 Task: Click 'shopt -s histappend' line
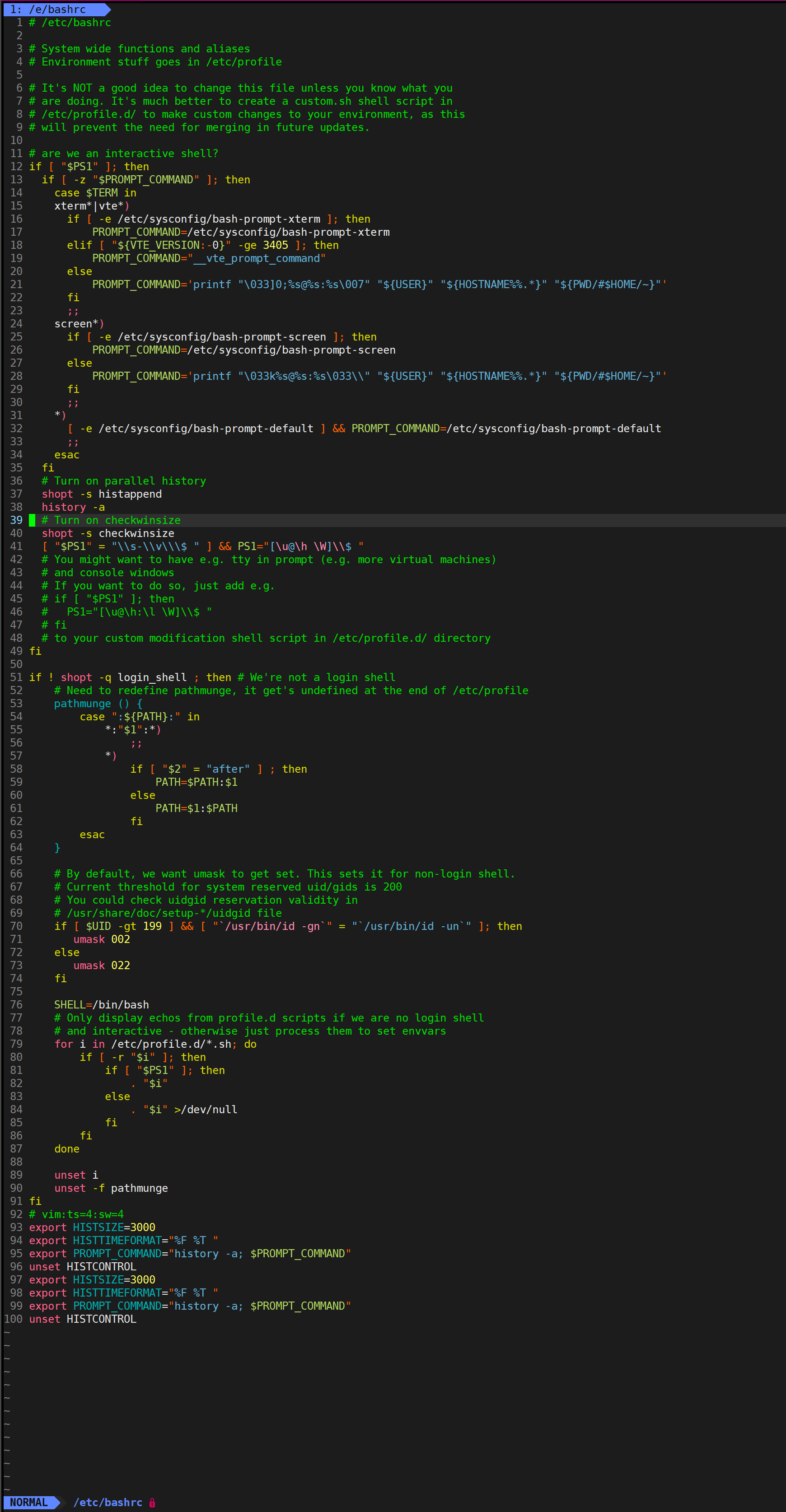102,494
